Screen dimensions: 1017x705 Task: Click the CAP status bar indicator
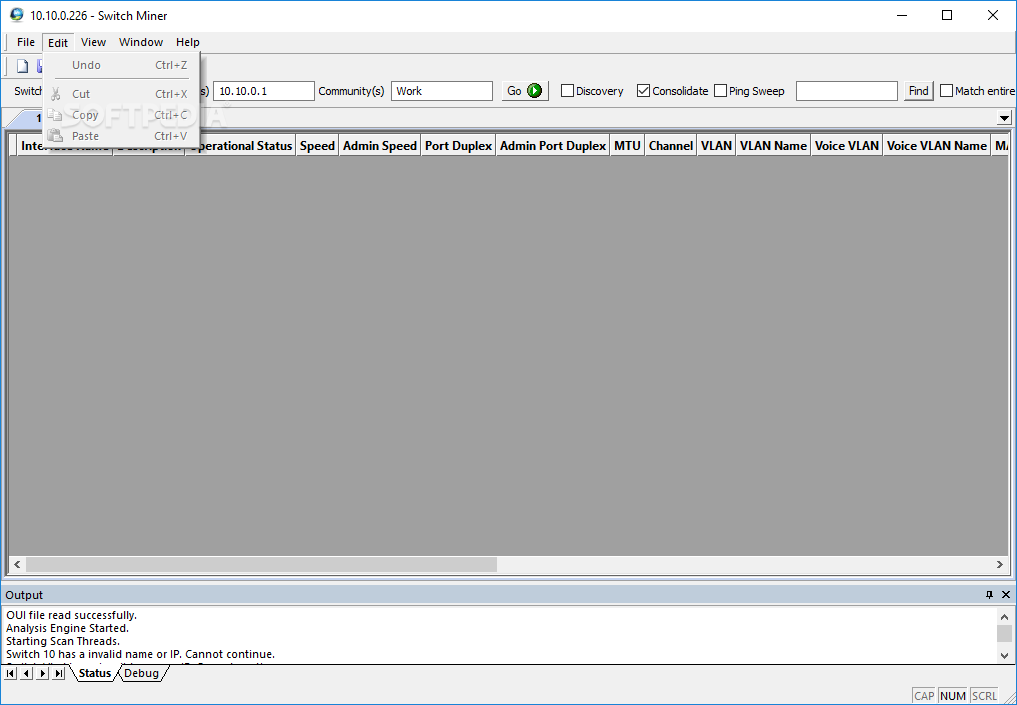coord(924,696)
